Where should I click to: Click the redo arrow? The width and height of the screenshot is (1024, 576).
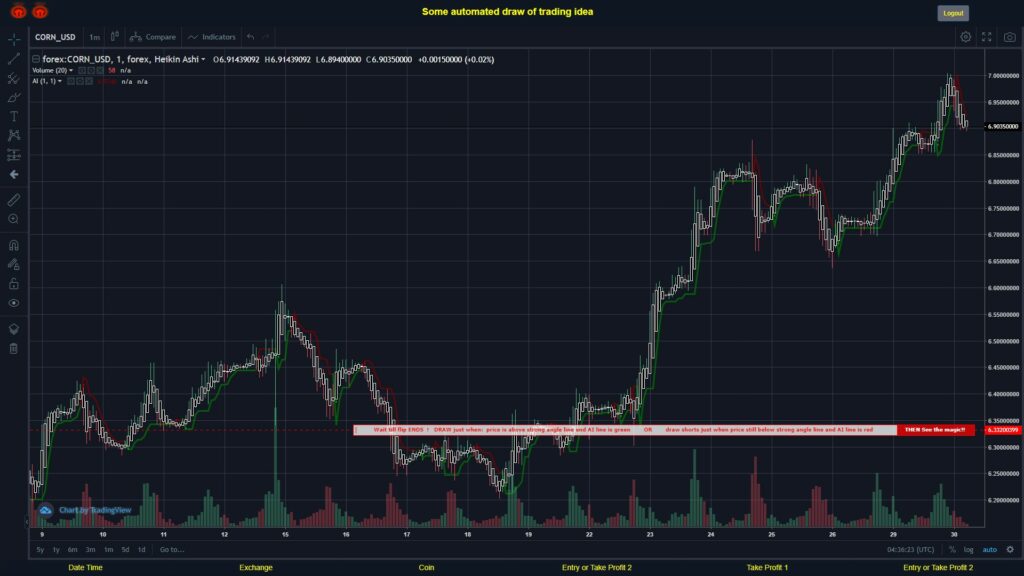pyautogui.click(x=265, y=37)
